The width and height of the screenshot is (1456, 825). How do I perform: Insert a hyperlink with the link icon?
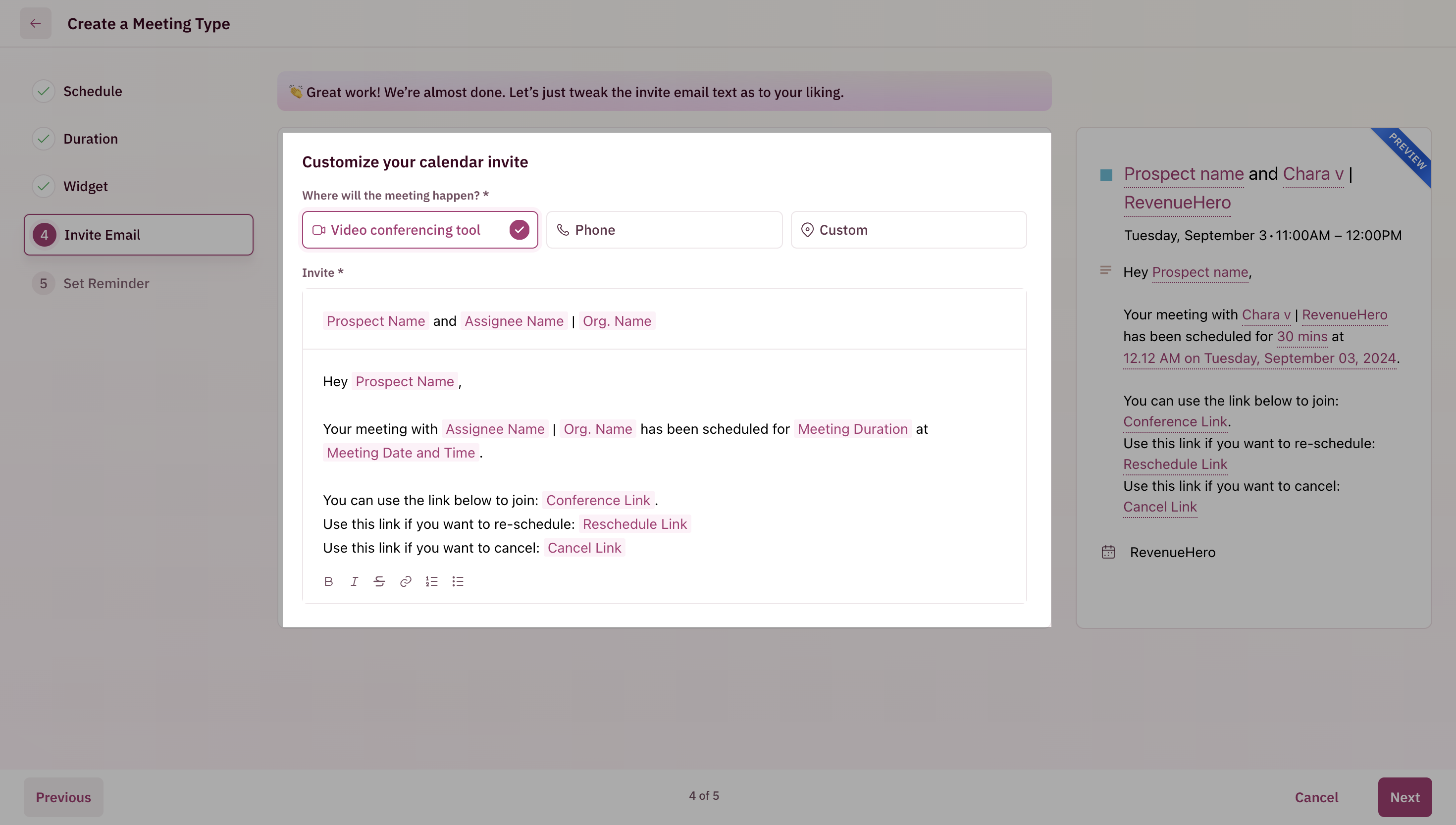coord(406,581)
